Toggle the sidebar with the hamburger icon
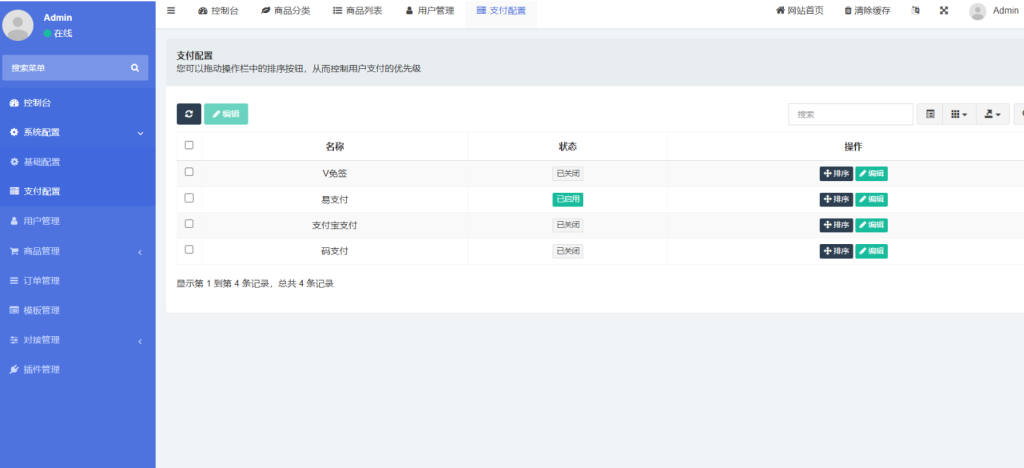The image size is (1024, 468). [x=171, y=11]
